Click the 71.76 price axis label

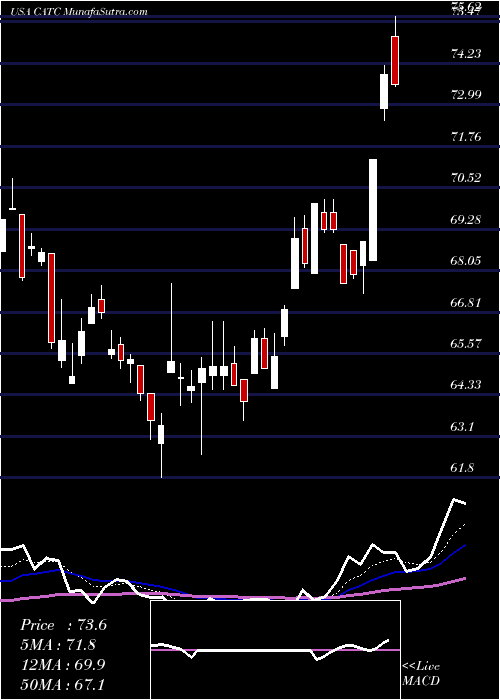click(467, 136)
